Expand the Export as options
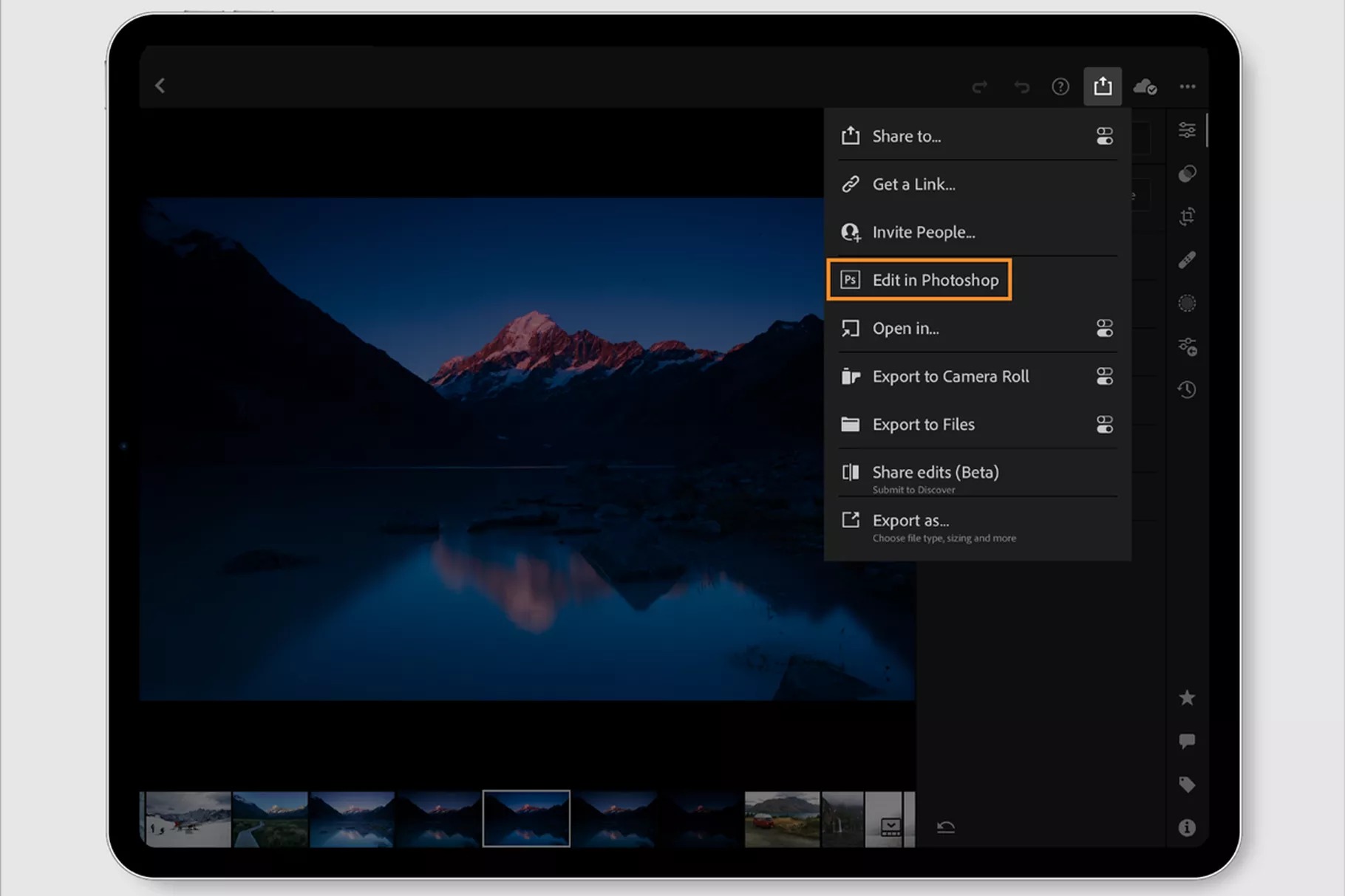The width and height of the screenshot is (1345, 896). (x=910, y=521)
